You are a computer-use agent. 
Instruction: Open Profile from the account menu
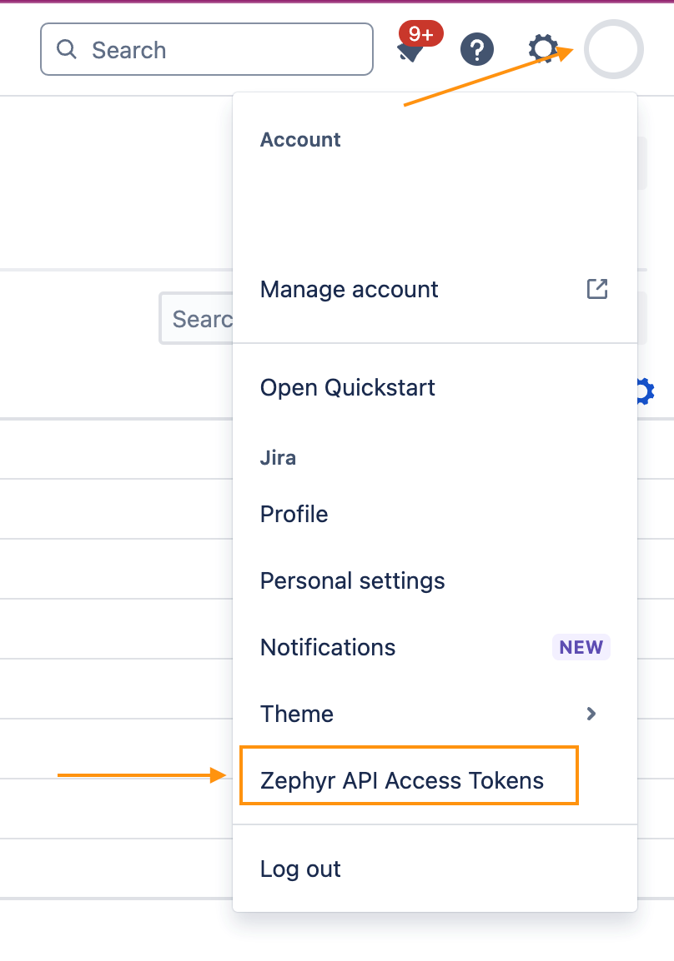coord(293,514)
